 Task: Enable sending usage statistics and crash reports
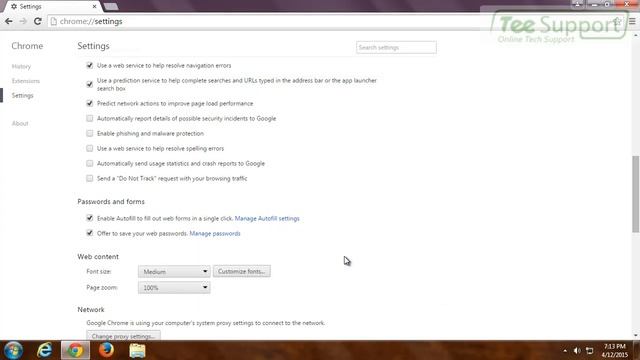(x=89, y=163)
